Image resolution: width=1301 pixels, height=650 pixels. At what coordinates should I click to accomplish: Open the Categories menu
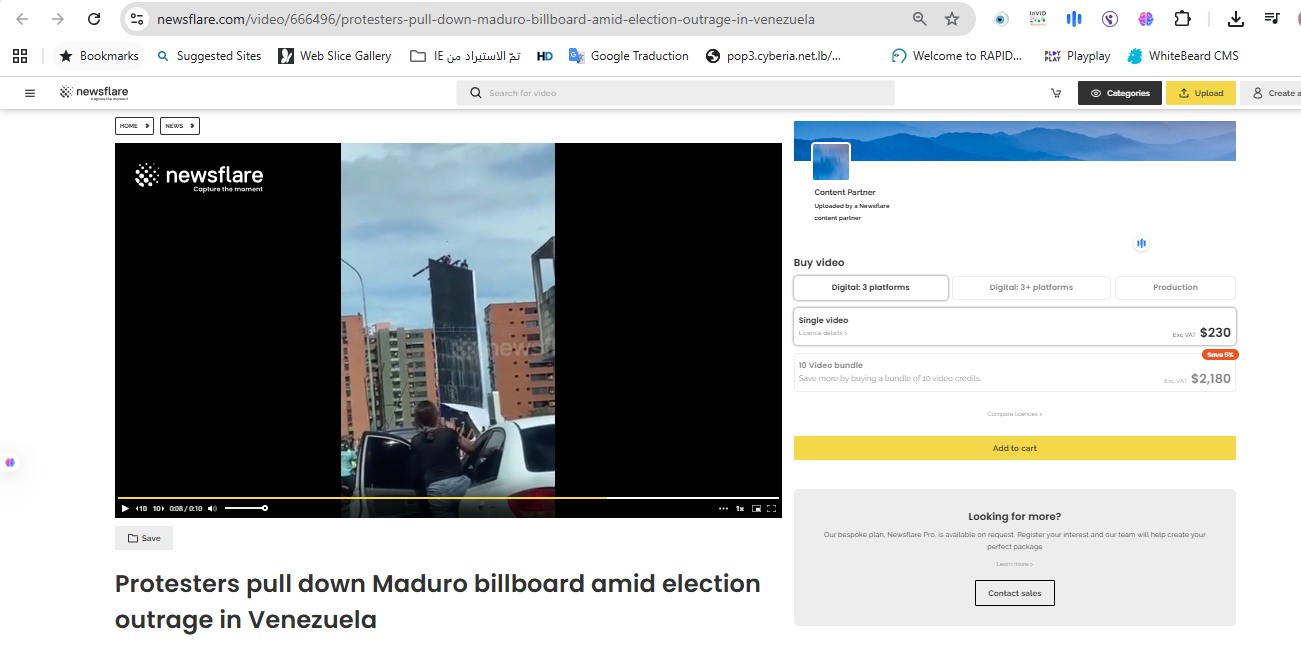pos(1119,93)
